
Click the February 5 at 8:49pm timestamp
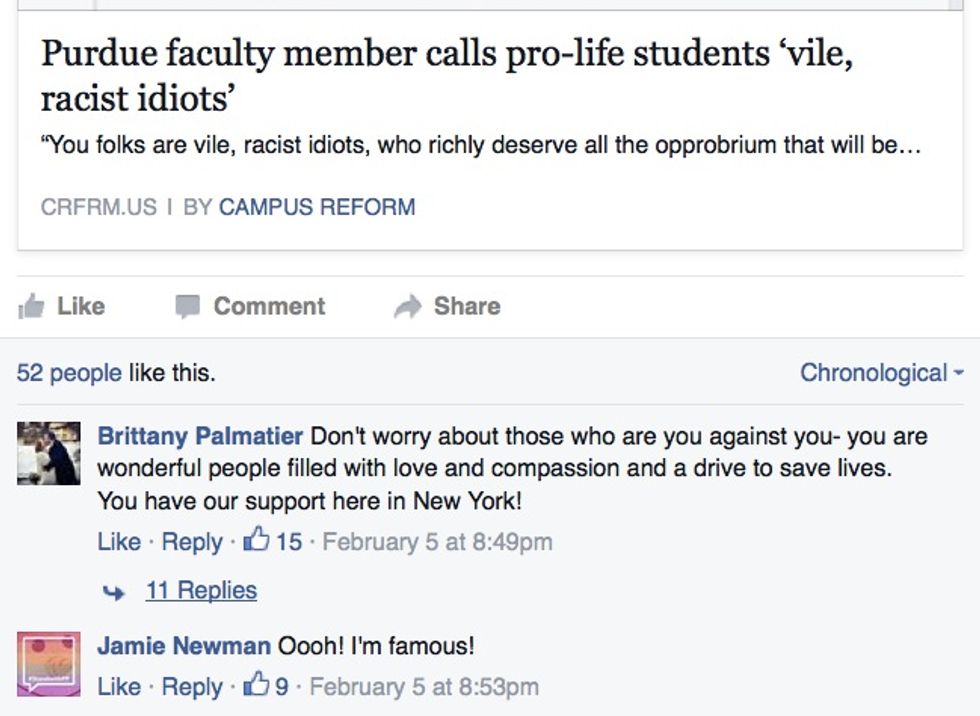tap(437, 542)
